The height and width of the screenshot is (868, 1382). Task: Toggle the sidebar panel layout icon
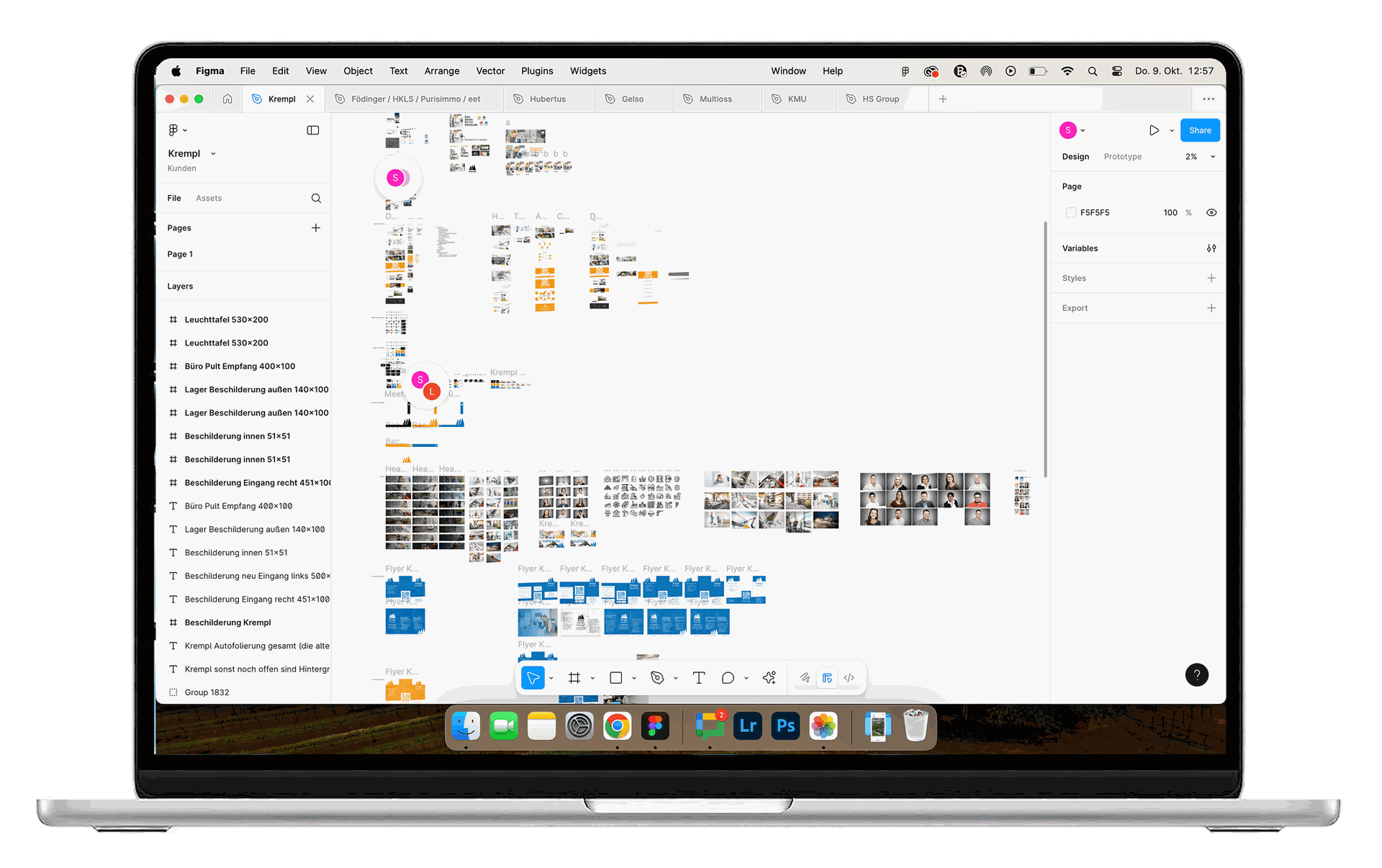point(313,130)
